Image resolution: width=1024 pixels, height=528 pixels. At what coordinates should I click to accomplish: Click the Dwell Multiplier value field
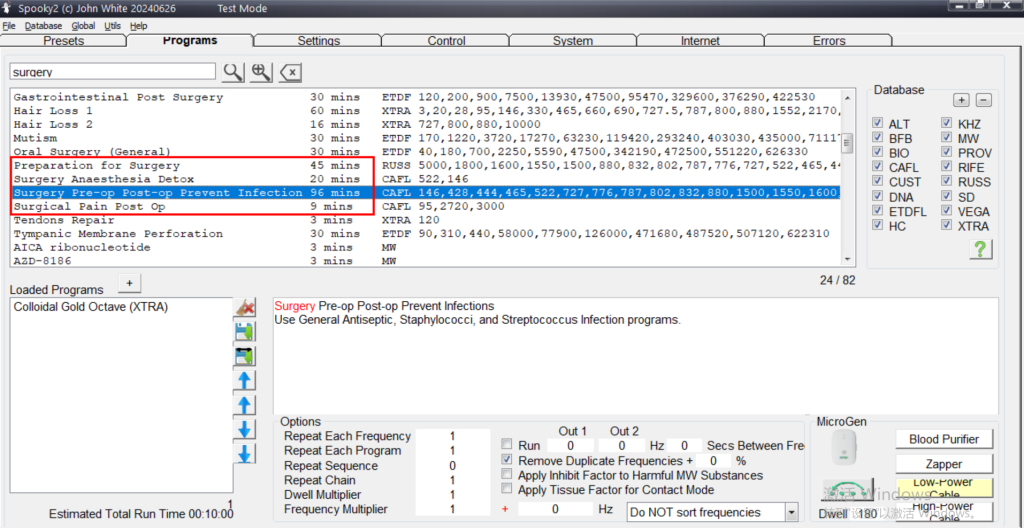(x=452, y=495)
